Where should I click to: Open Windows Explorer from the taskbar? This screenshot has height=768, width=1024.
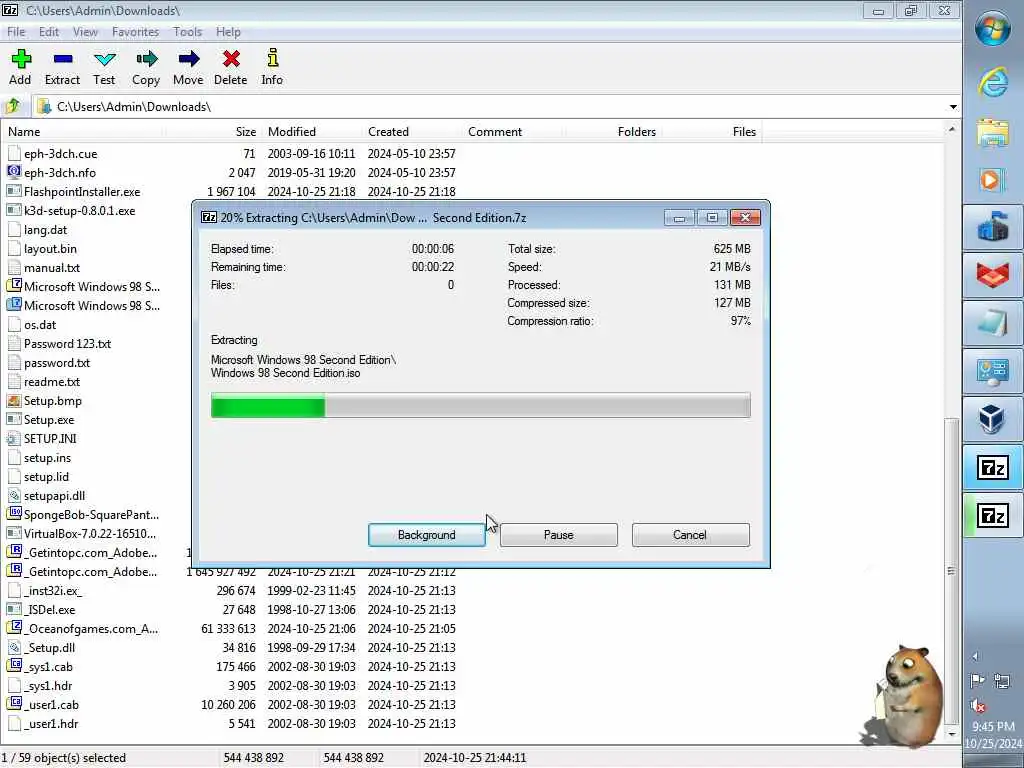point(993,133)
